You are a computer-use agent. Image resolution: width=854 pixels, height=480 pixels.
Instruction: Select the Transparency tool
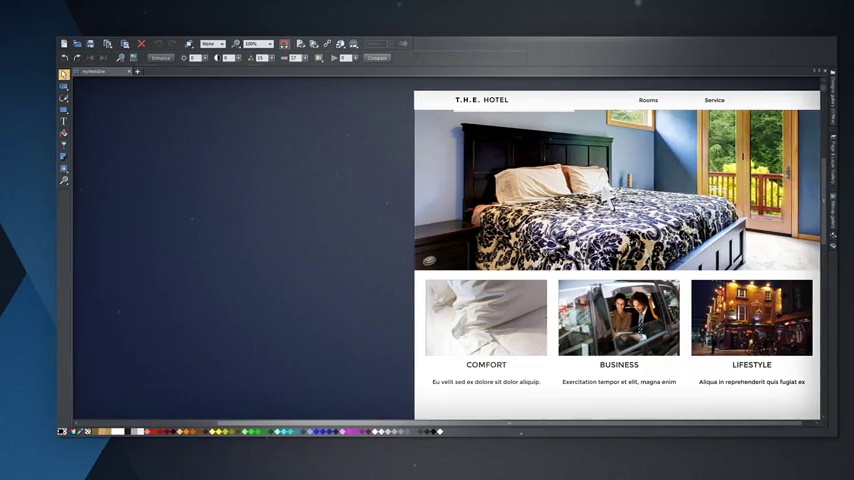tap(64, 145)
